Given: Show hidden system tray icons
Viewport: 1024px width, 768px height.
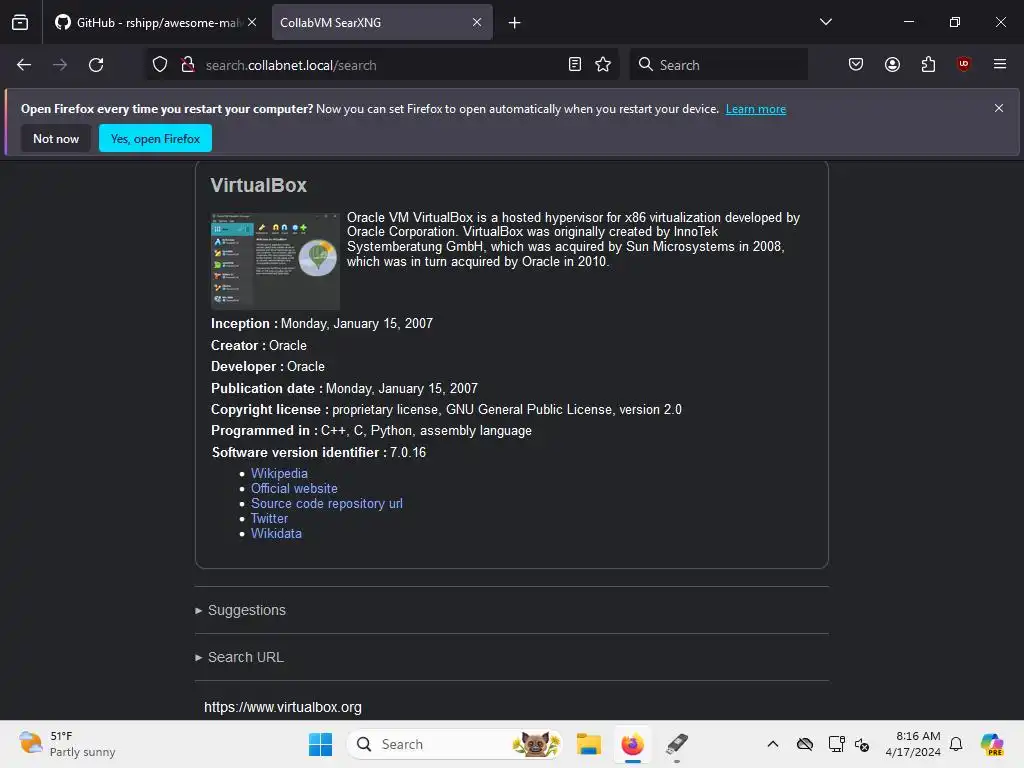Looking at the screenshot, I should click(773, 744).
